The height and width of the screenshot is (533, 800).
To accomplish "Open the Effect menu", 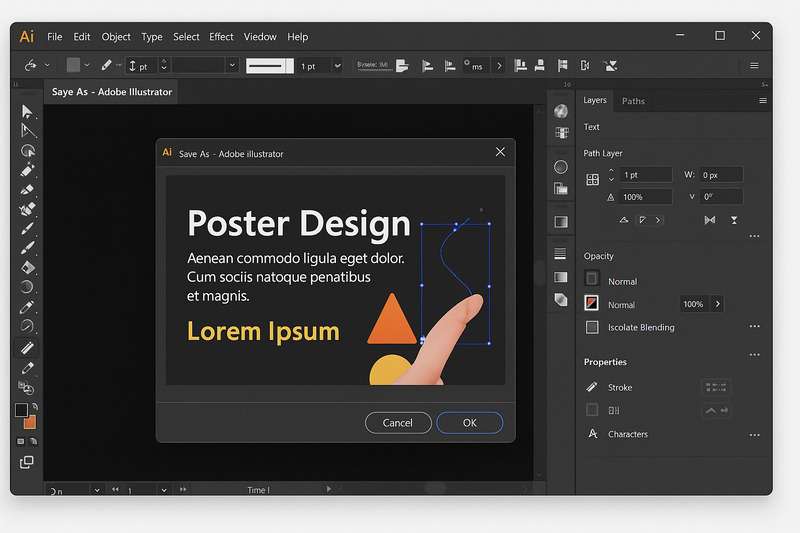I will coord(221,37).
